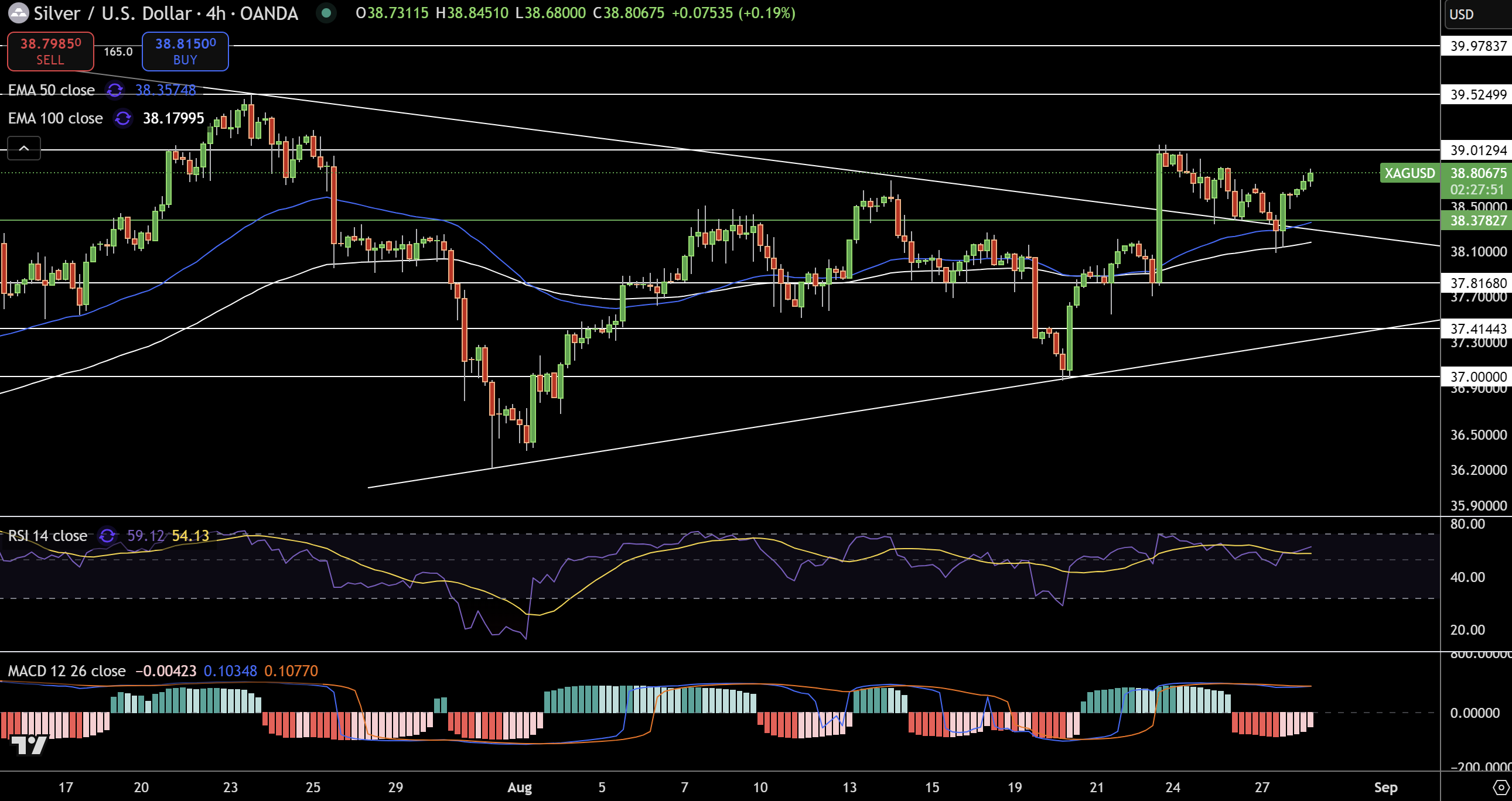Click the RSI 14 refresh indicator icon
Viewport: 1512px width, 801px height.
pos(107,536)
